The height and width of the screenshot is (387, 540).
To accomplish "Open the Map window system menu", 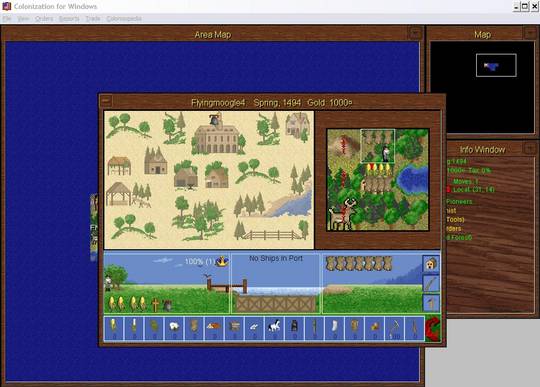I will pos(530,33).
